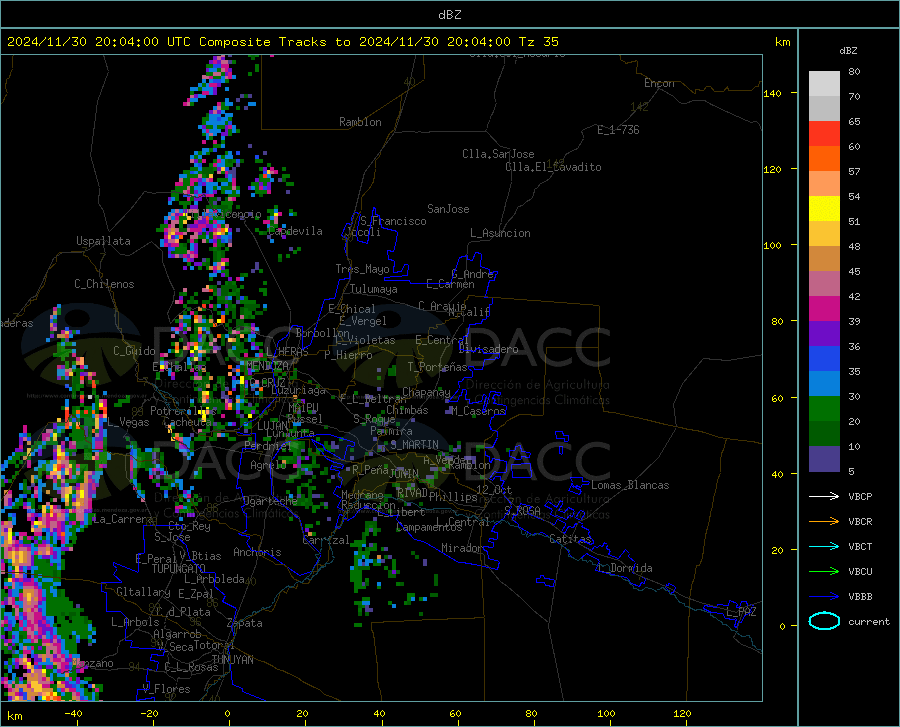Click the white VBCP arrow legend icon
Viewport: 900px width, 727px height.
click(x=824, y=496)
